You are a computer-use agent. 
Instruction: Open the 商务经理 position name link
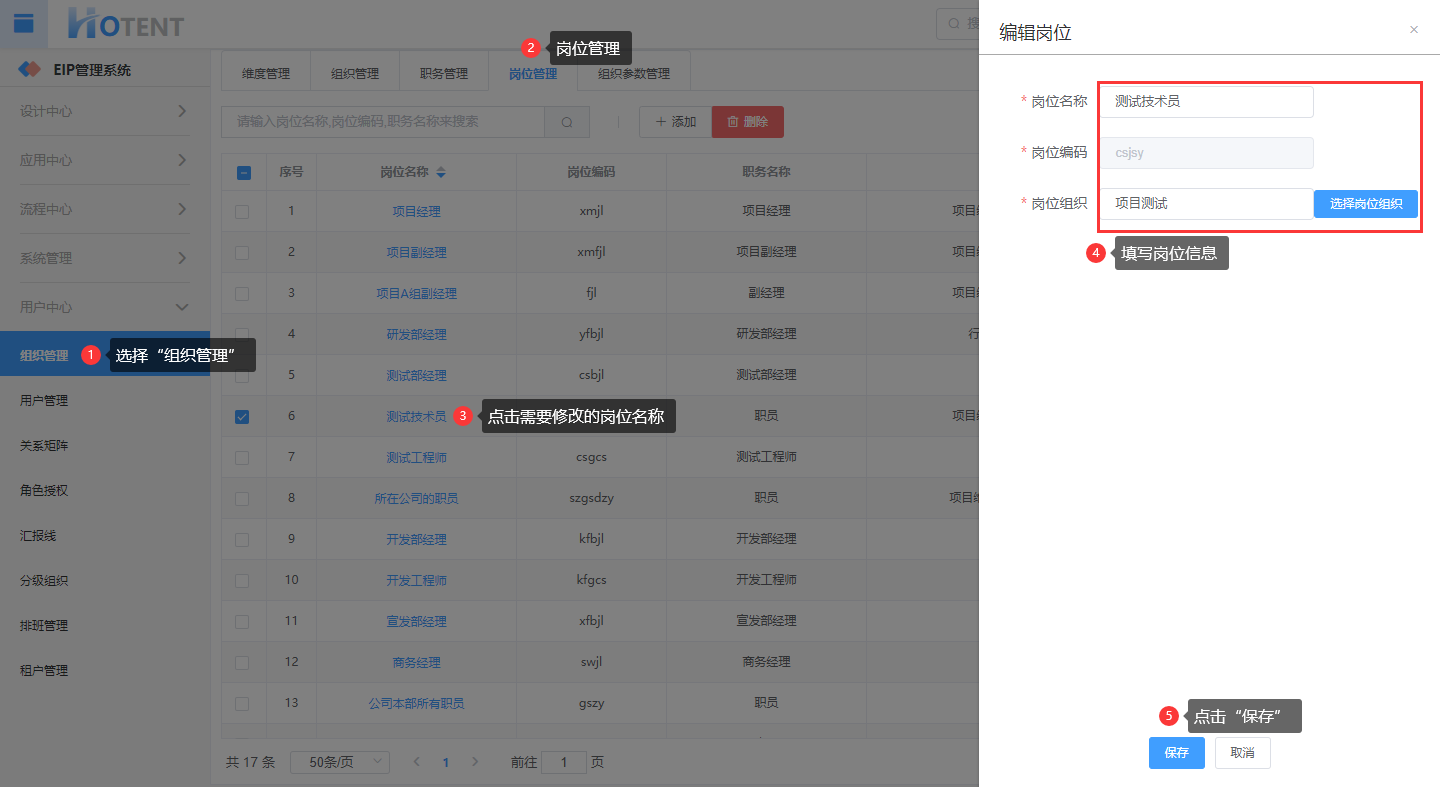417,663
